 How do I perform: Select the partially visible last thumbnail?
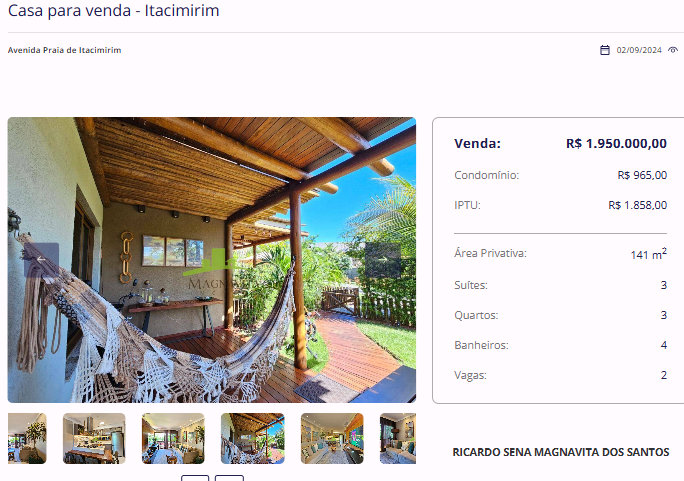tap(398, 438)
